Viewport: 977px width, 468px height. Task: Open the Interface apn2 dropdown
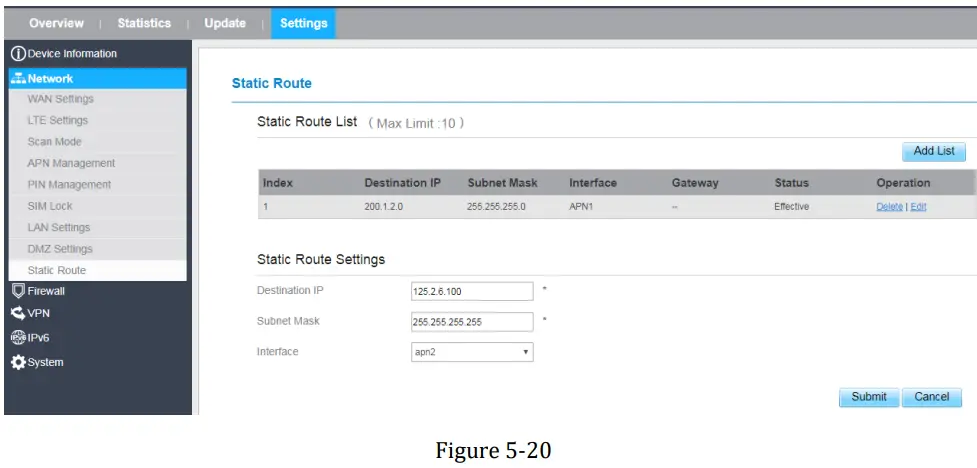coord(472,352)
